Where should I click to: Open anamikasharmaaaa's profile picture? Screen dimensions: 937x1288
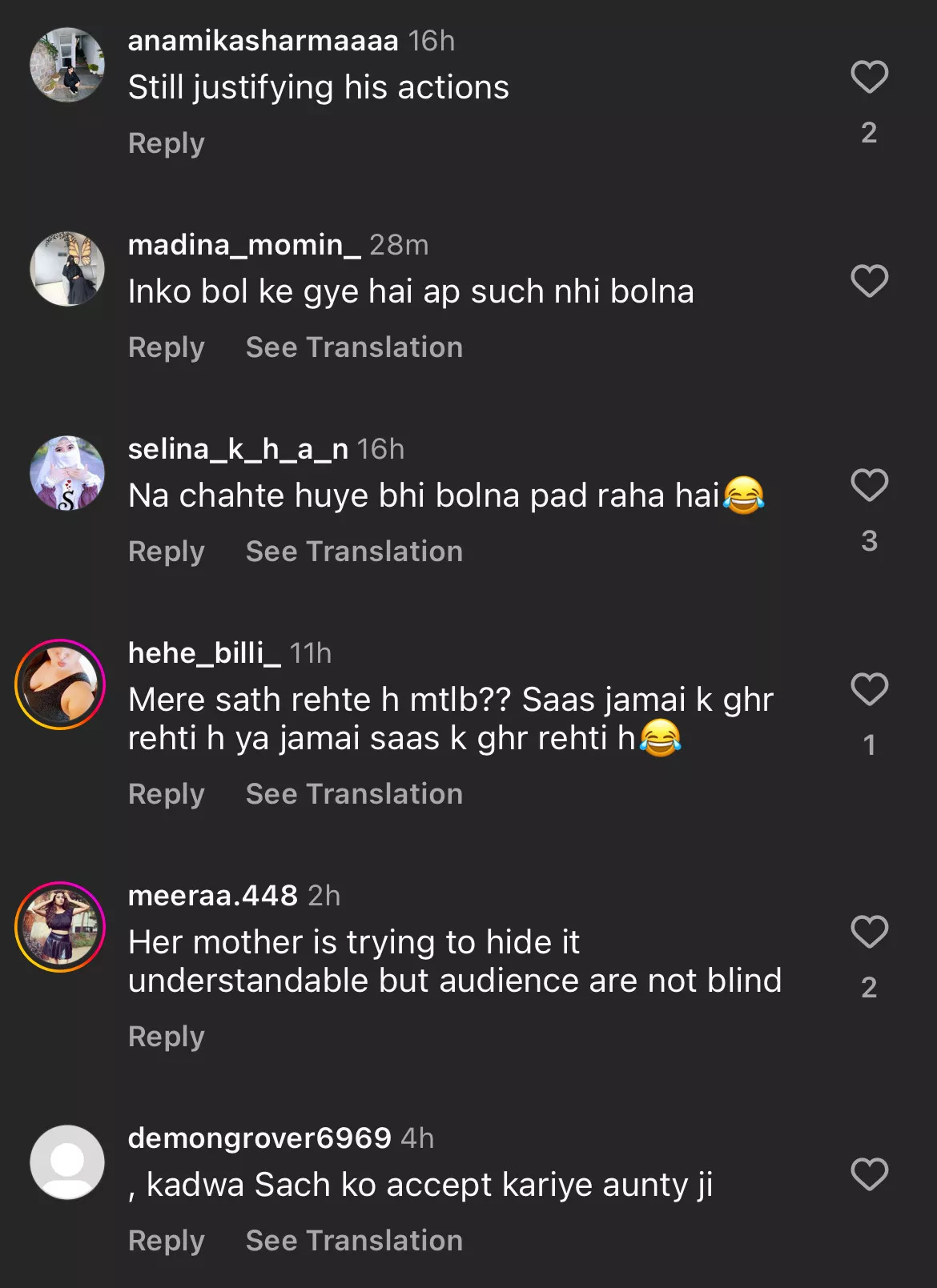pyautogui.click(x=67, y=65)
